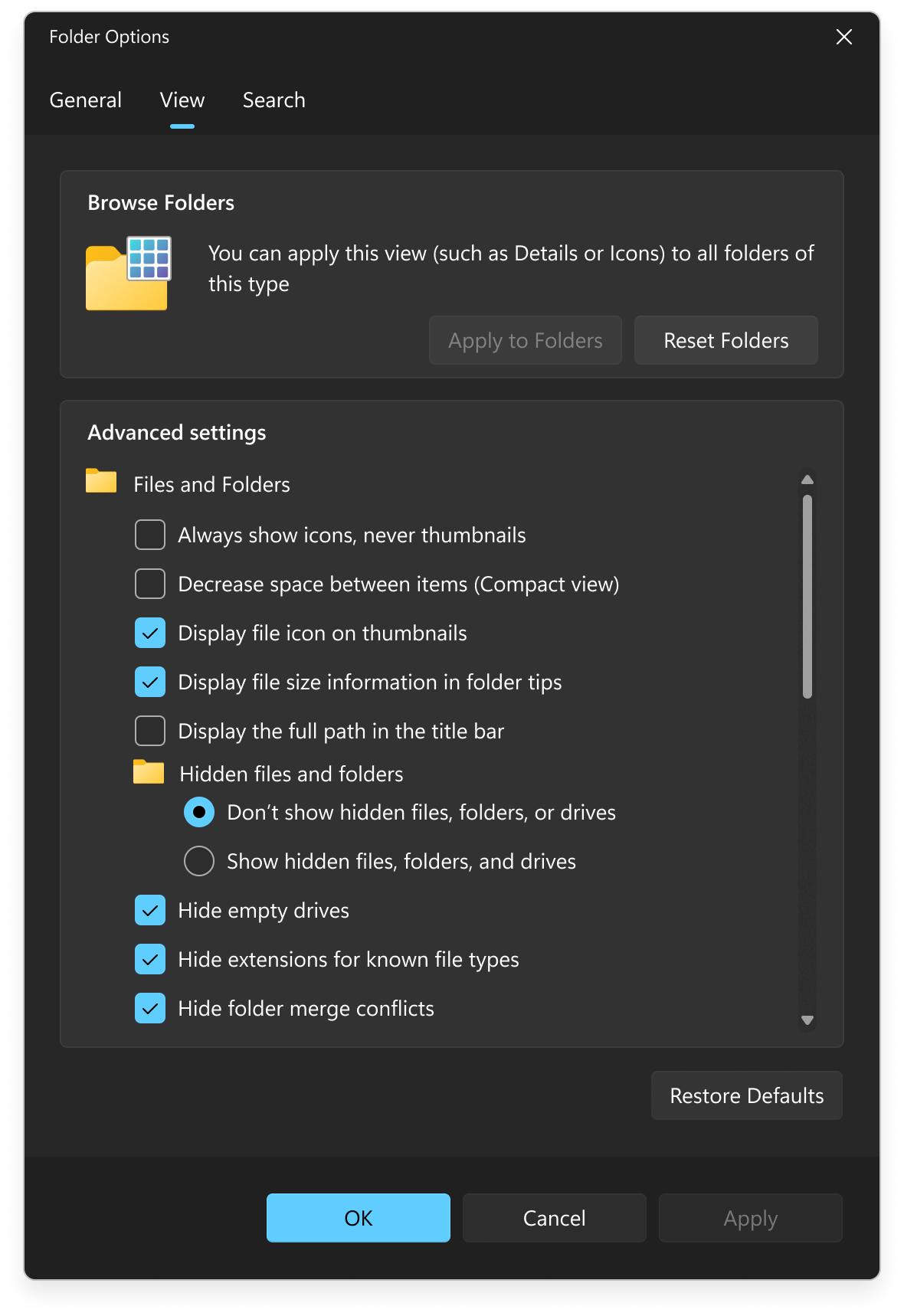This screenshot has height=1316, width=904.
Task: Click the Files and Folders folder icon
Action: 101,481
